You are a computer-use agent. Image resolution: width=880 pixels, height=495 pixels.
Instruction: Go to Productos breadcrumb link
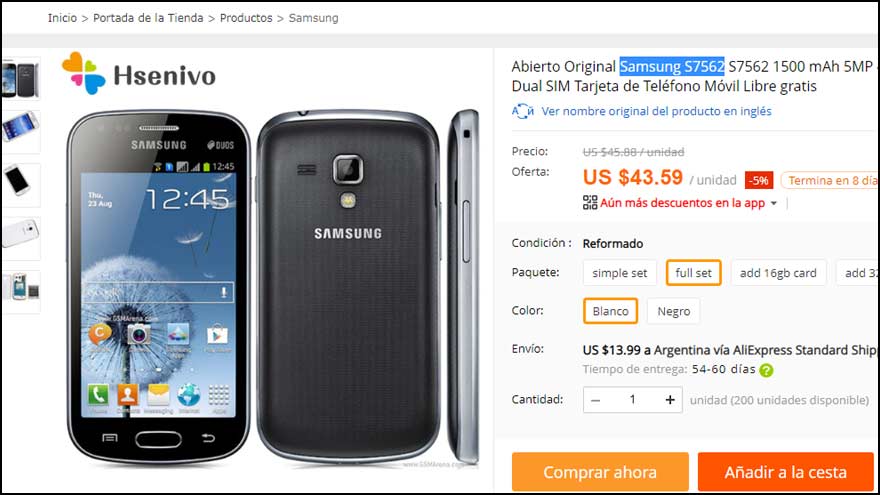[246, 18]
